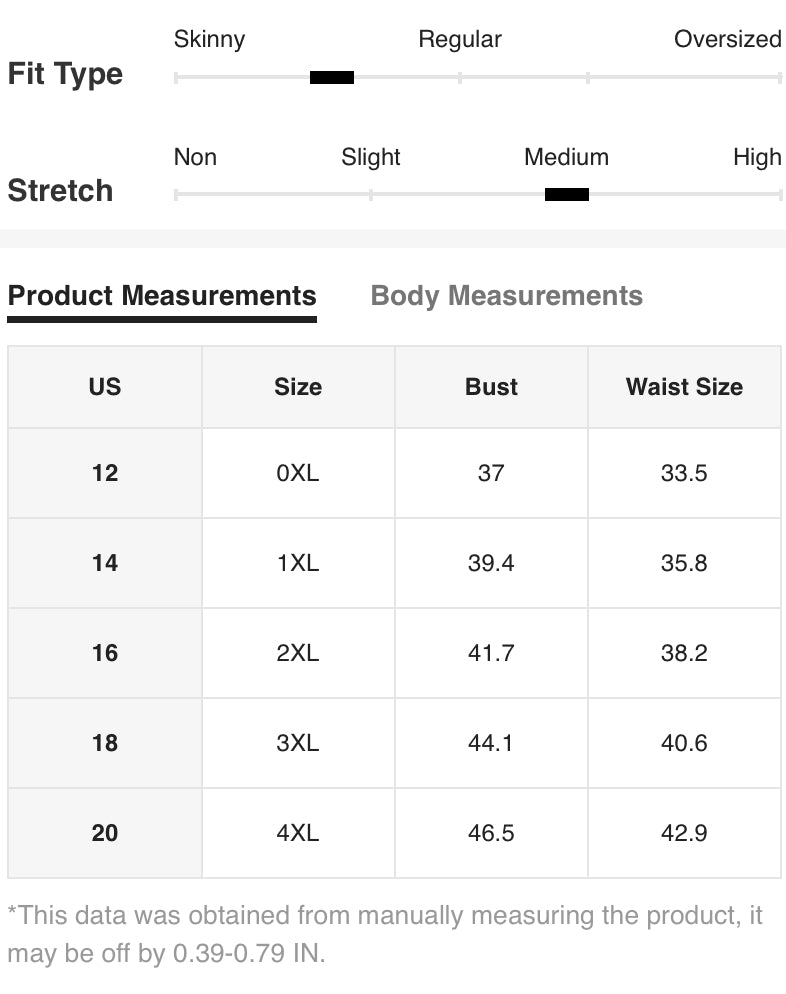The height and width of the screenshot is (994, 786).
Task: Select the 3XL size cell
Action: [x=298, y=743]
